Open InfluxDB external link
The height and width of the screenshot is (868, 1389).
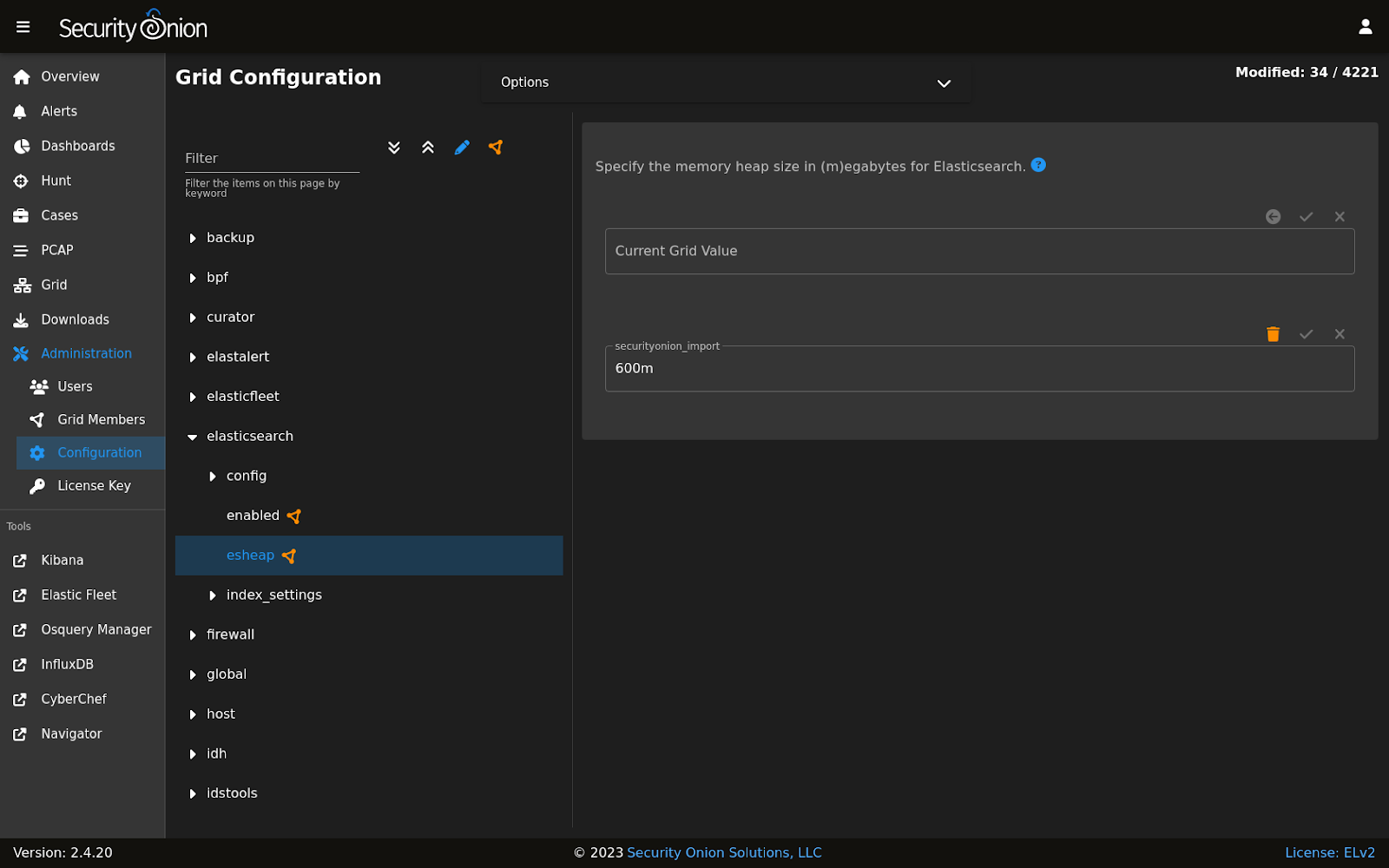82,664
